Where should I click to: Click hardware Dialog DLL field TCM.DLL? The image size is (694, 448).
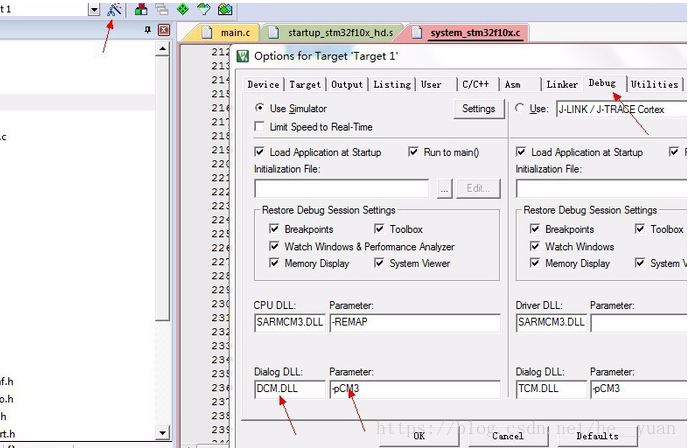[x=551, y=389]
